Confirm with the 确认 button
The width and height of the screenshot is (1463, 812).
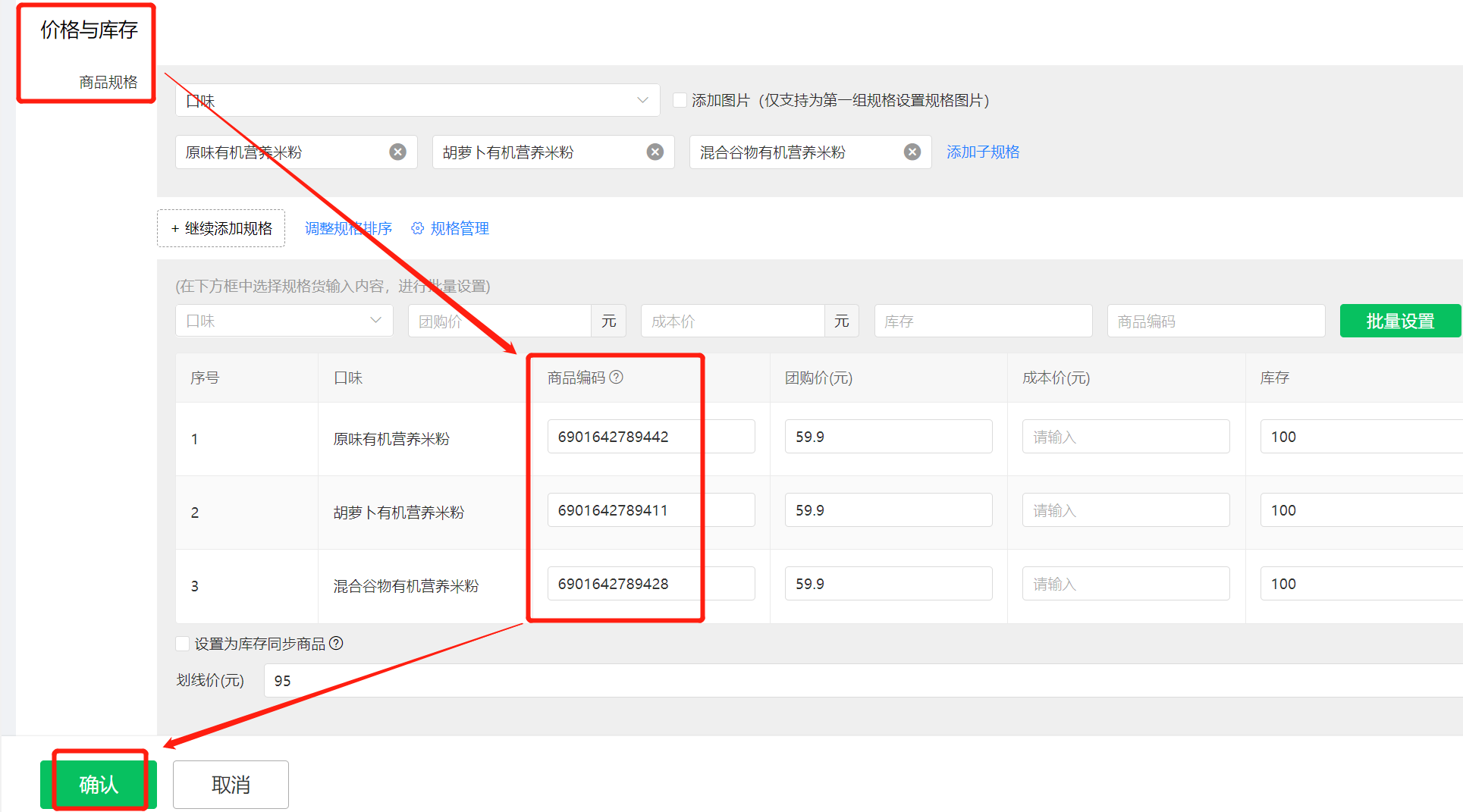point(99,785)
